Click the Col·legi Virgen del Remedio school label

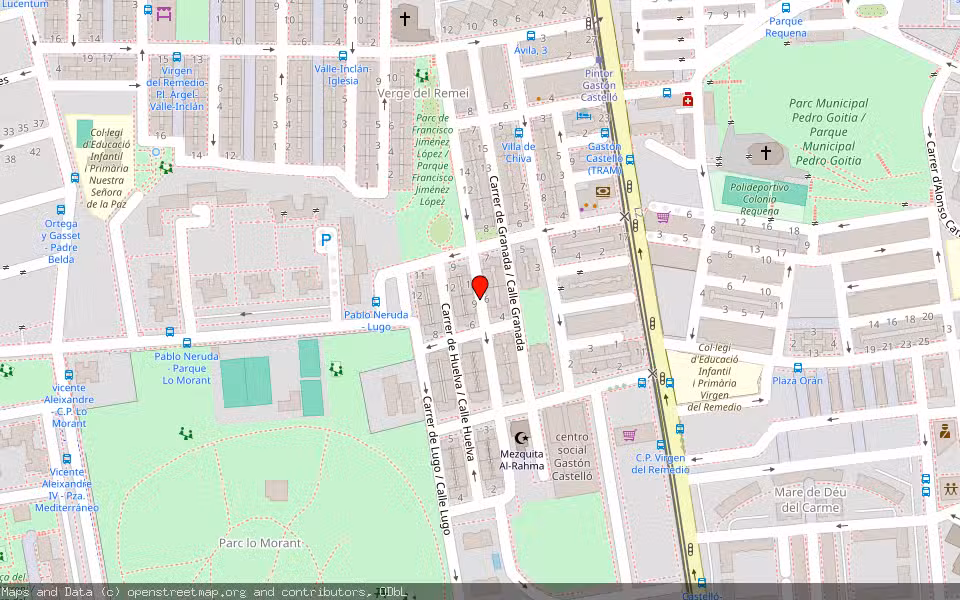click(714, 377)
